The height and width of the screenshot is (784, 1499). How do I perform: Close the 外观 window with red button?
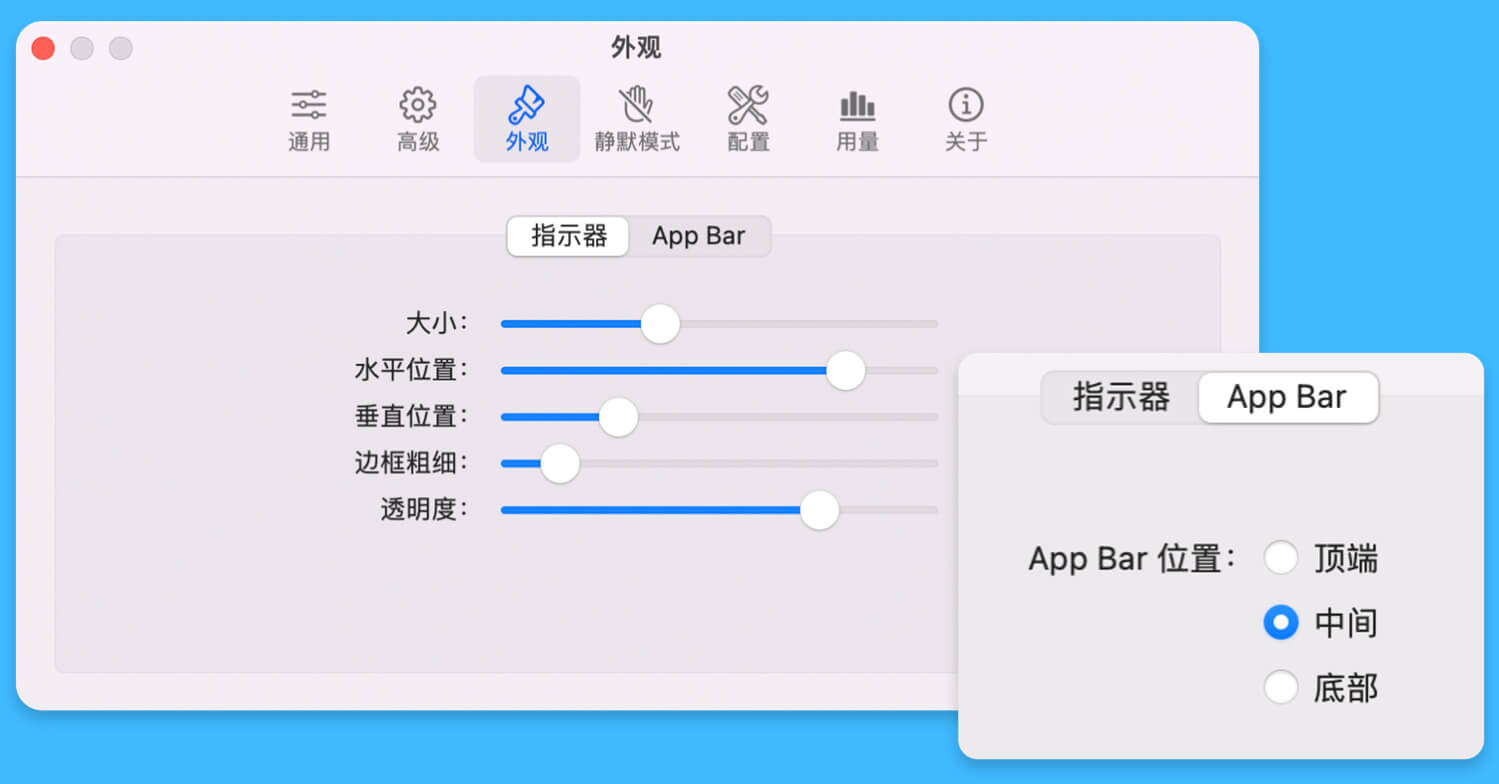pos(43,48)
